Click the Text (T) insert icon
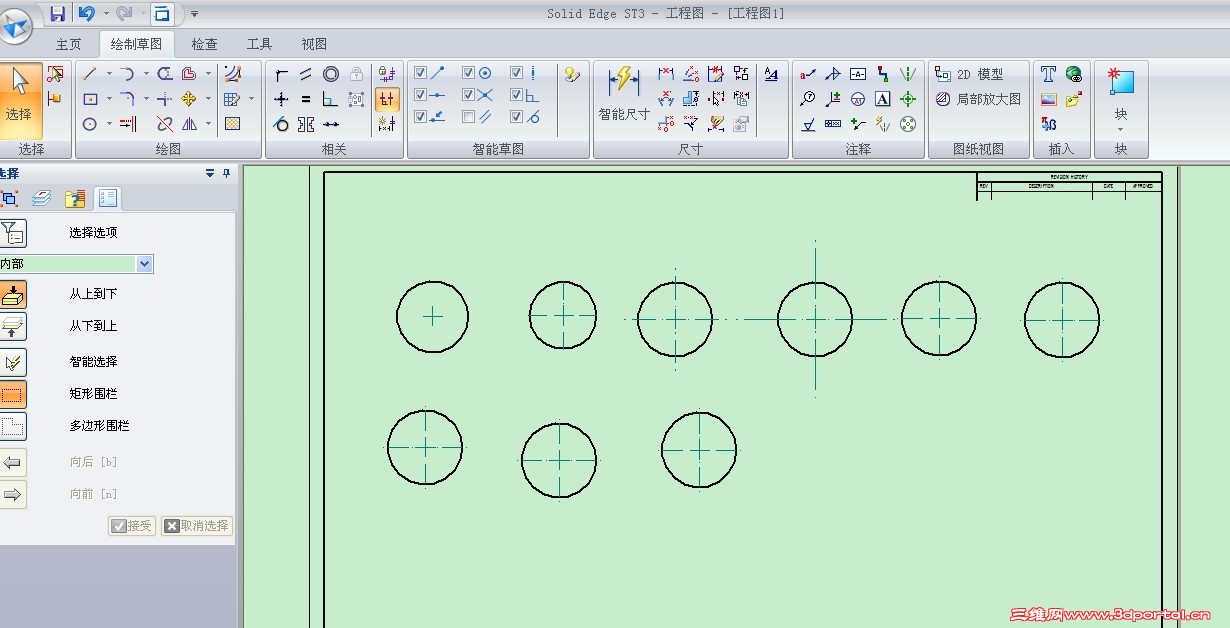The height and width of the screenshot is (628, 1230). (x=1048, y=73)
